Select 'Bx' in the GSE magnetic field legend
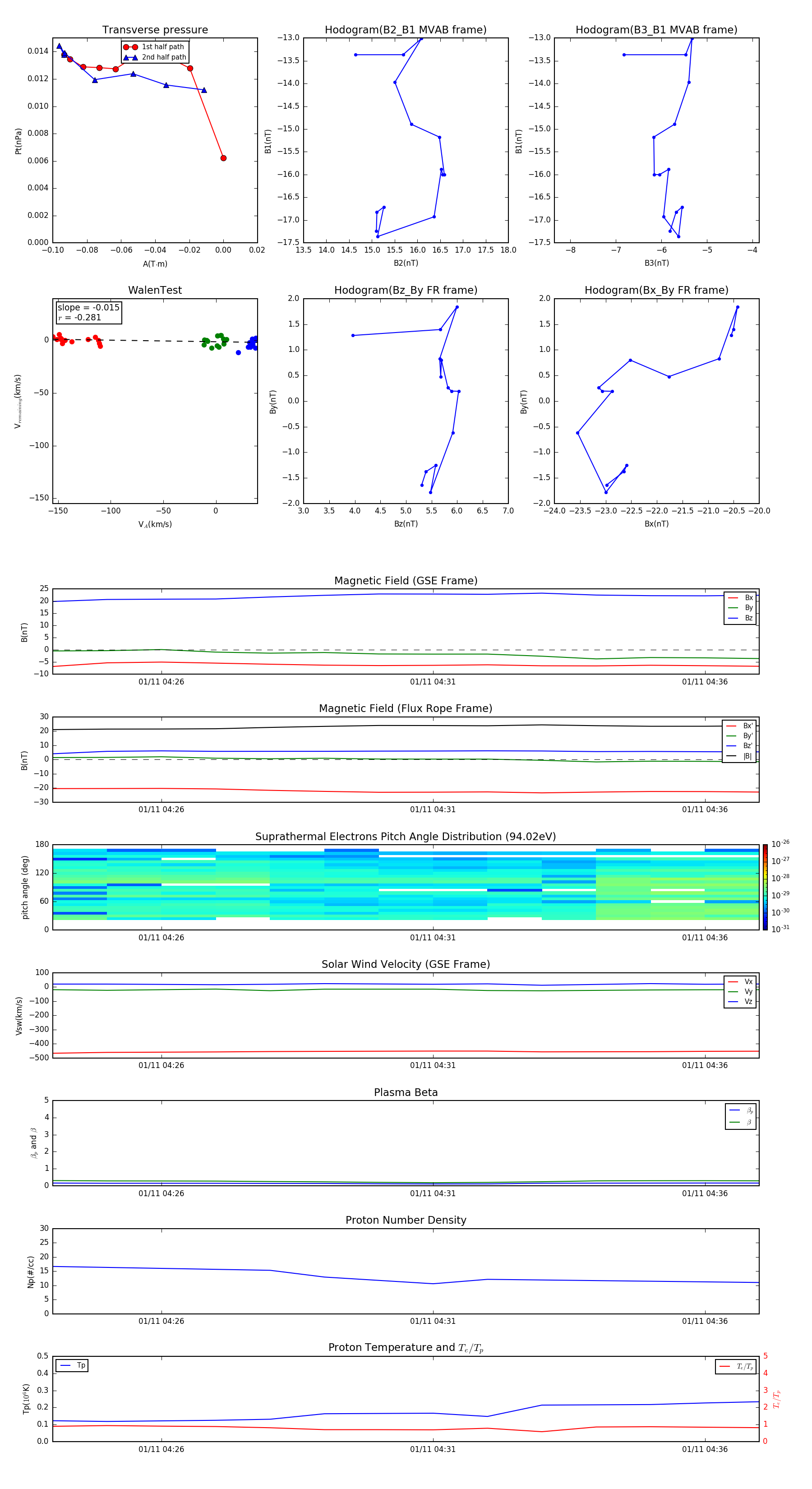Viewport: 812px width, 1489px height. pos(740,598)
